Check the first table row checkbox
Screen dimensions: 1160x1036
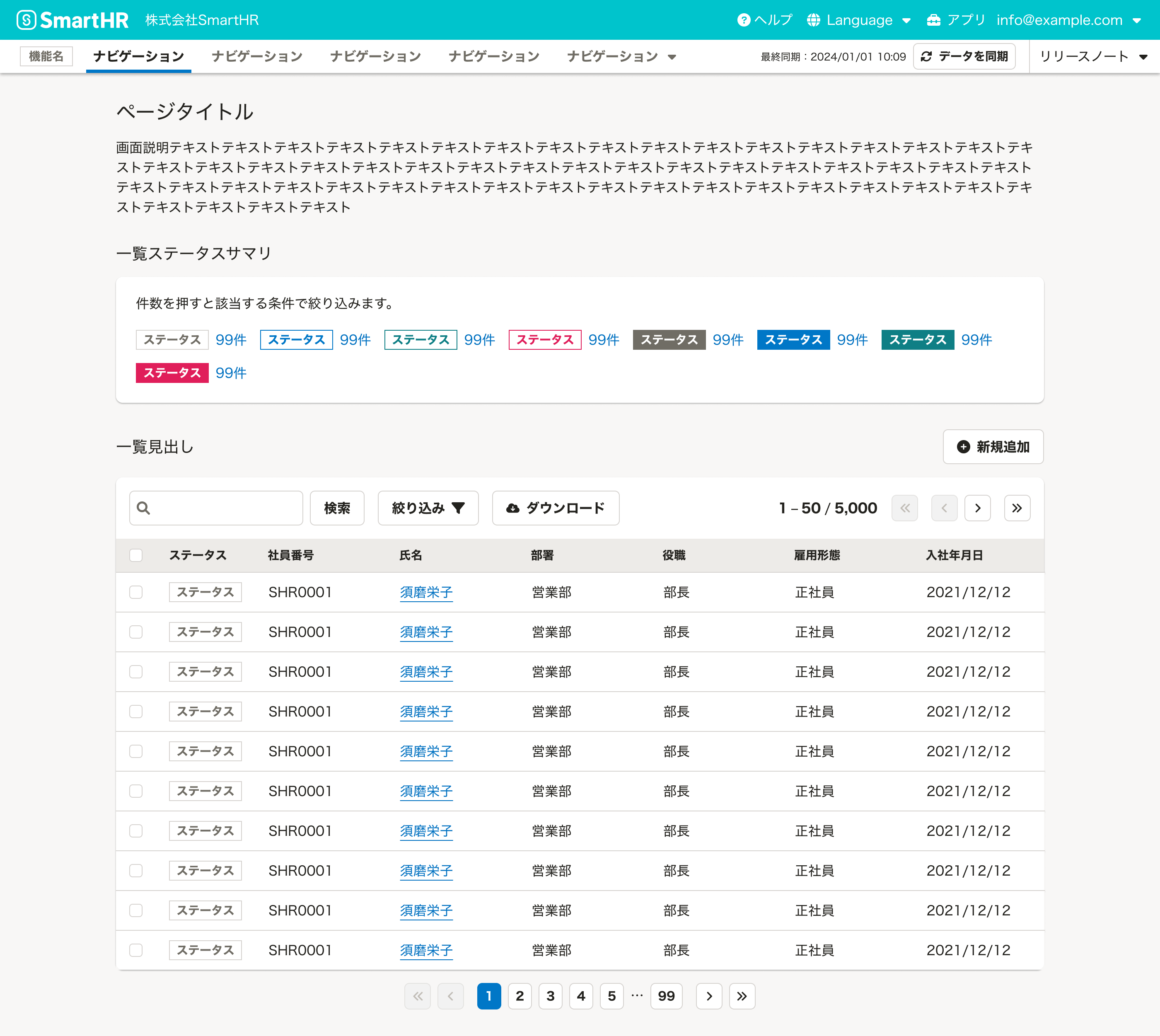click(x=136, y=592)
